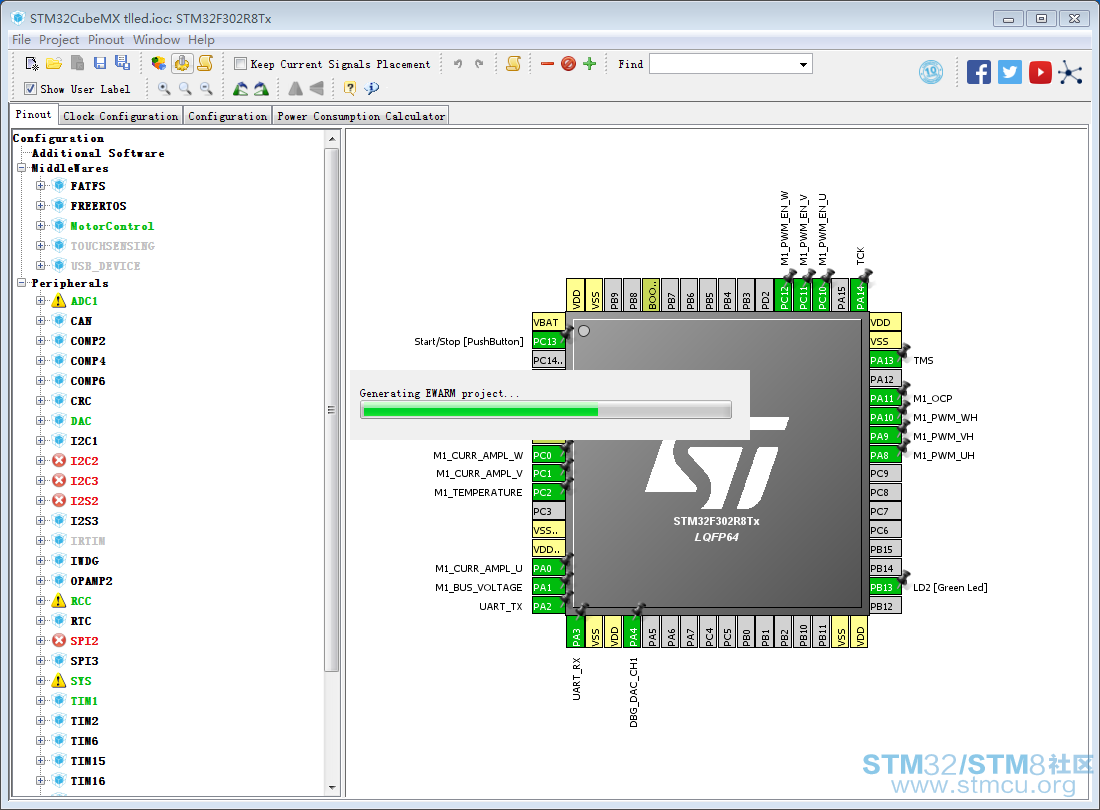Select SPI2 in the peripherals tree

tap(84, 641)
